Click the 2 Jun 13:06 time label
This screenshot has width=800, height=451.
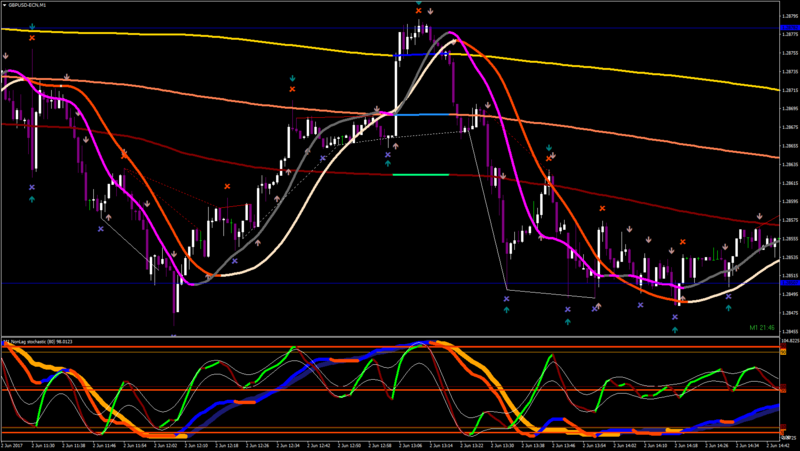coord(409,445)
